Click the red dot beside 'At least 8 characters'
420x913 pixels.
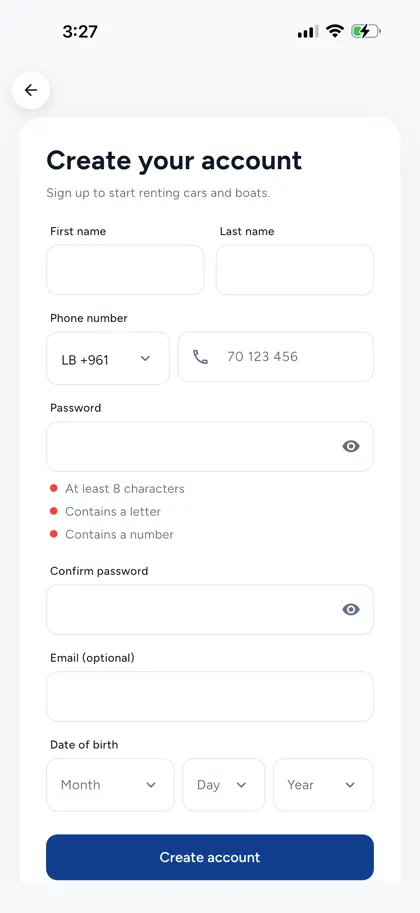click(x=54, y=488)
